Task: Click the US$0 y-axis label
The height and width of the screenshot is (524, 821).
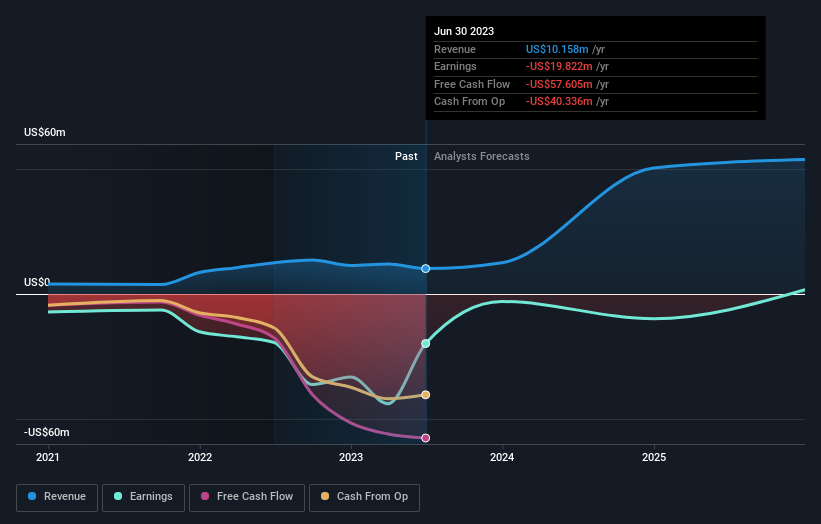Action: pyautogui.click(x=37, y=282)
